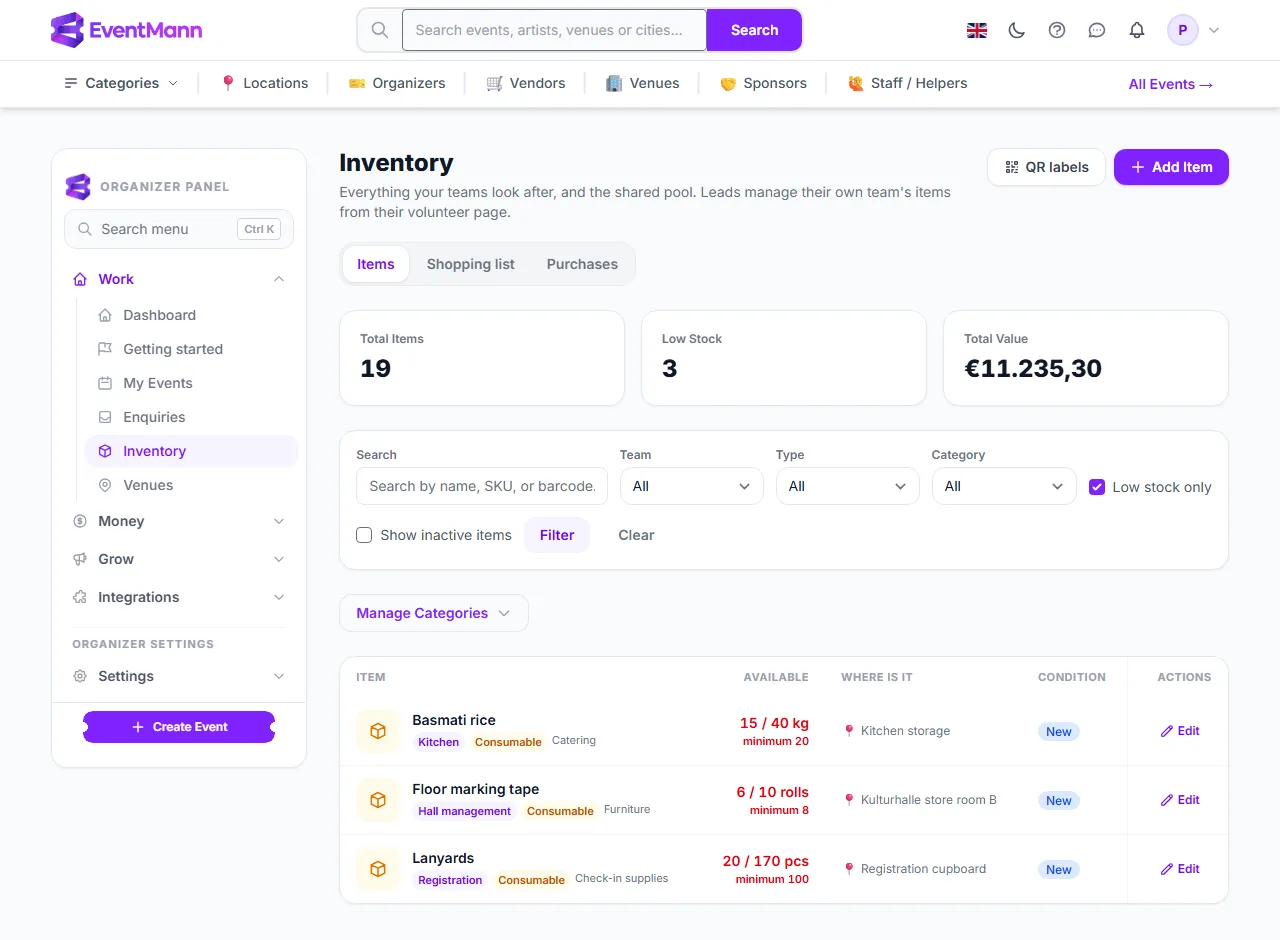Open the Type filter dropdown
Image resolution: width=1280 pixels, height=940 pixels.
point(848,486)
